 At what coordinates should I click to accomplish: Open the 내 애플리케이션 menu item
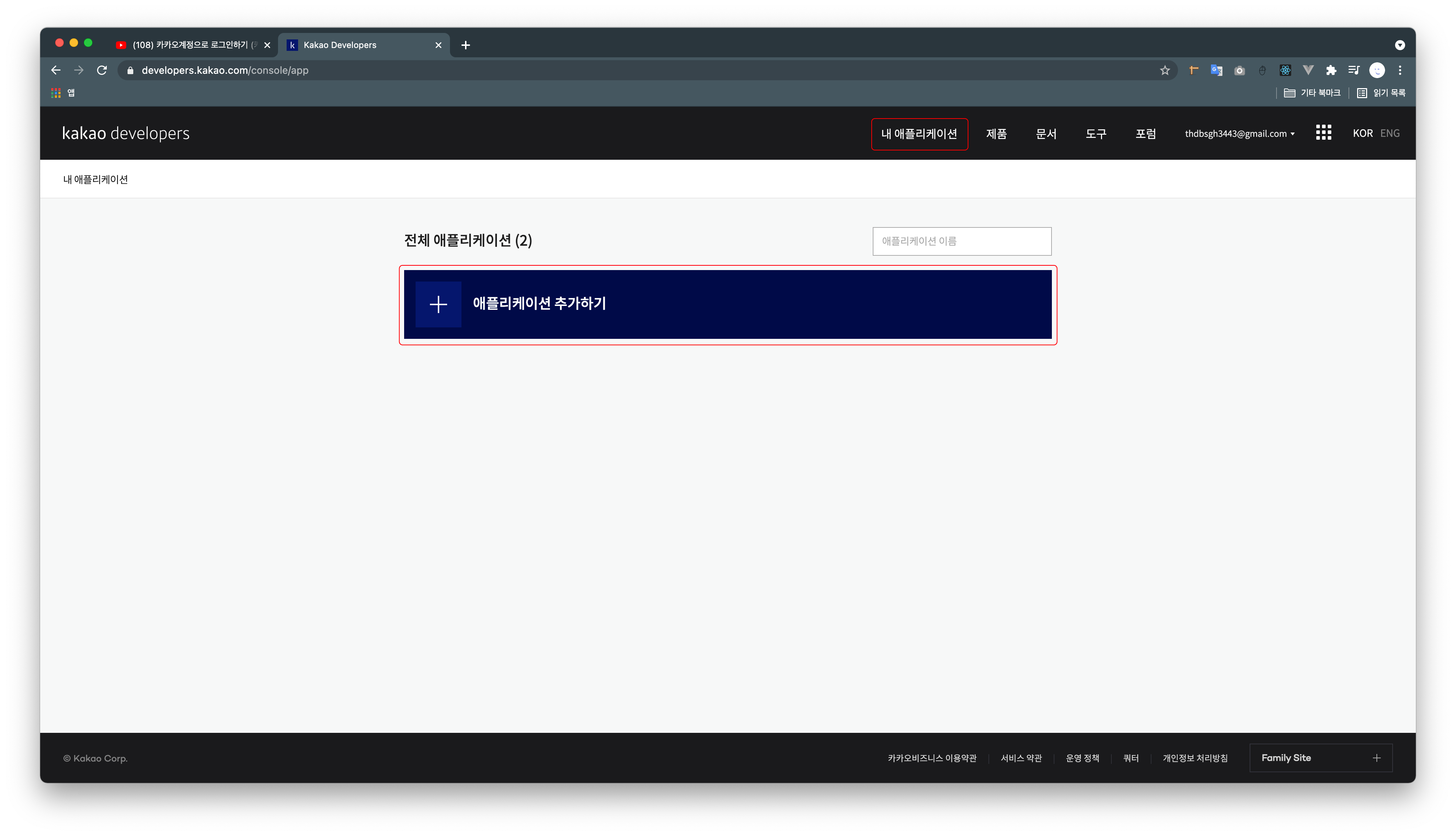pos(919,134)
